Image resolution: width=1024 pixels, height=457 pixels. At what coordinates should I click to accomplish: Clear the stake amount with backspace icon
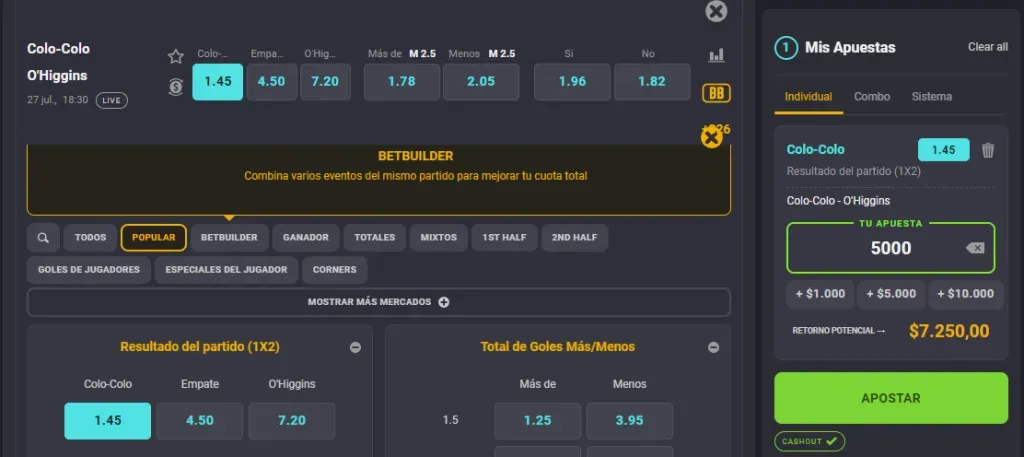tap(975, 248)
